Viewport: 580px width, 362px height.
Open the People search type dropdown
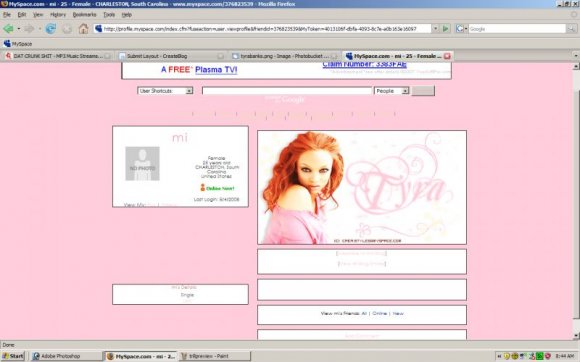[391, 91]
